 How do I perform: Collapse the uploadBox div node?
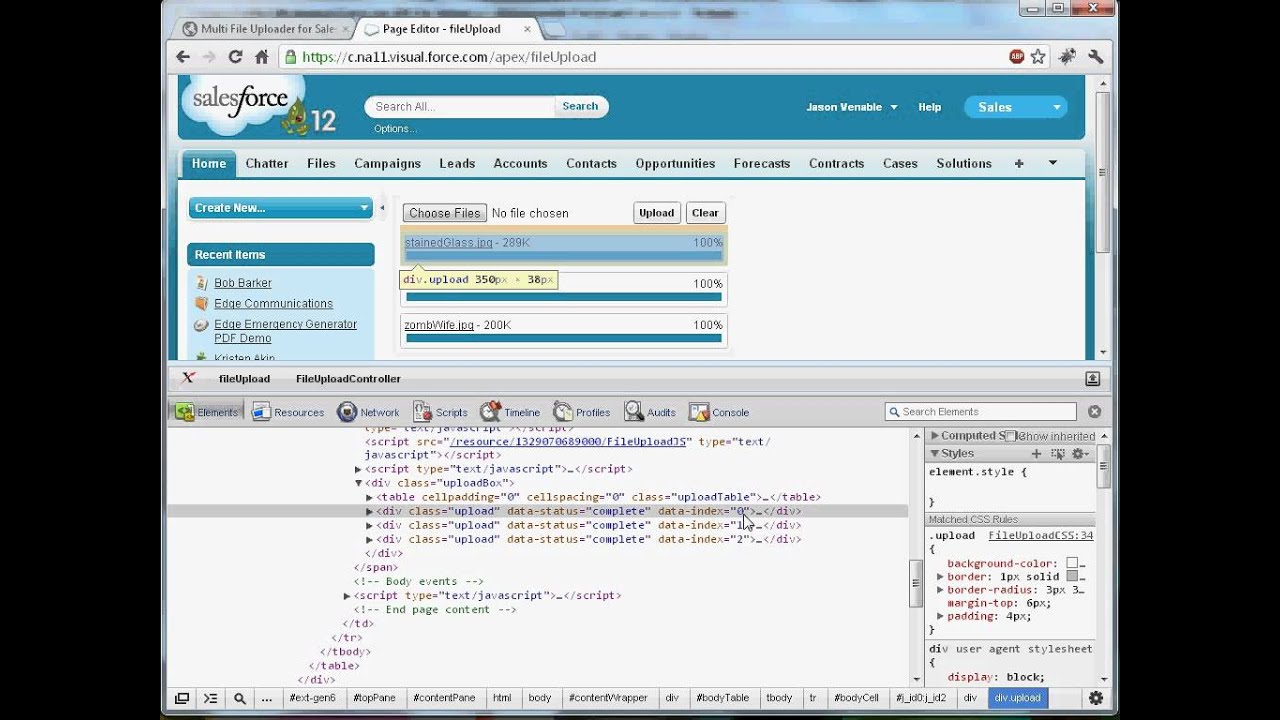pyautogui.click(x=358, y=483)
